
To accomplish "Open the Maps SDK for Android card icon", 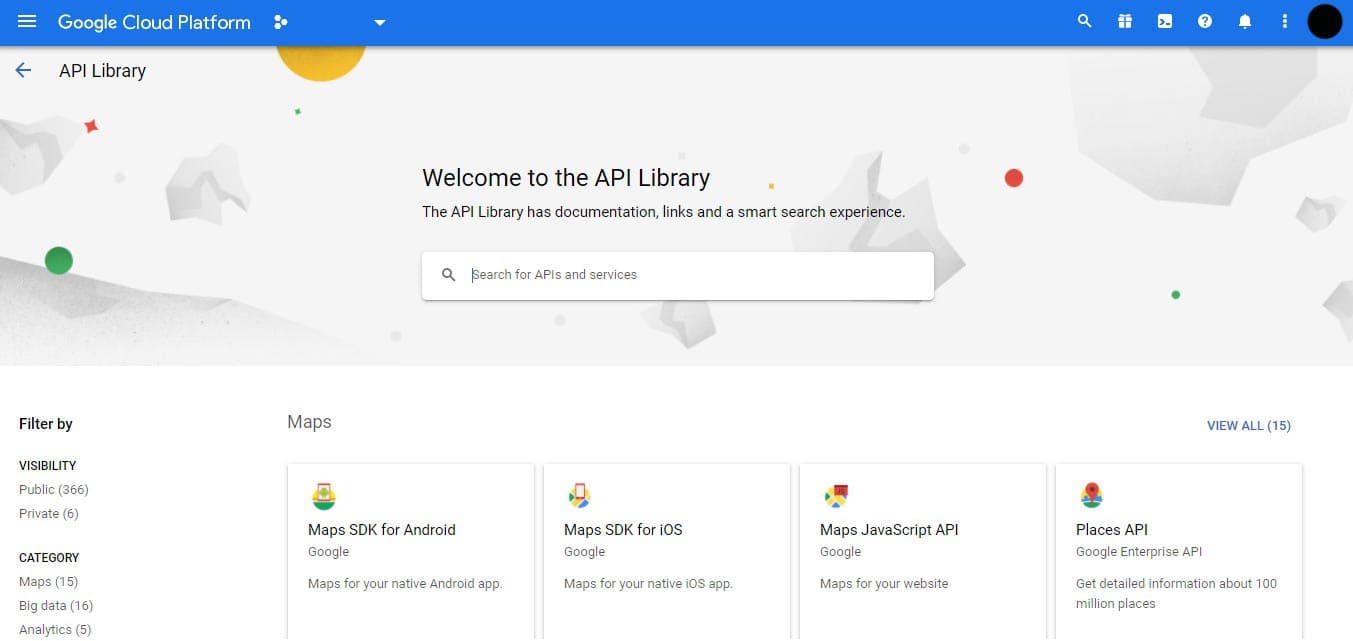I will coord(324,494).
